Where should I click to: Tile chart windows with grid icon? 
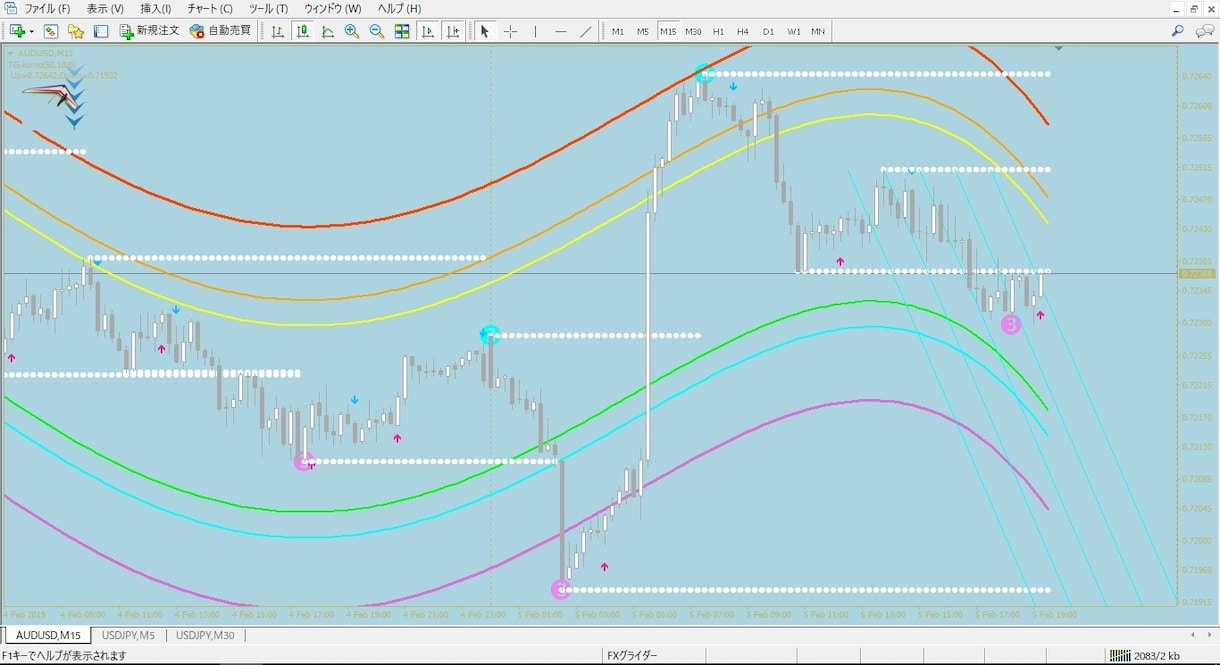[x=402, y=31]
